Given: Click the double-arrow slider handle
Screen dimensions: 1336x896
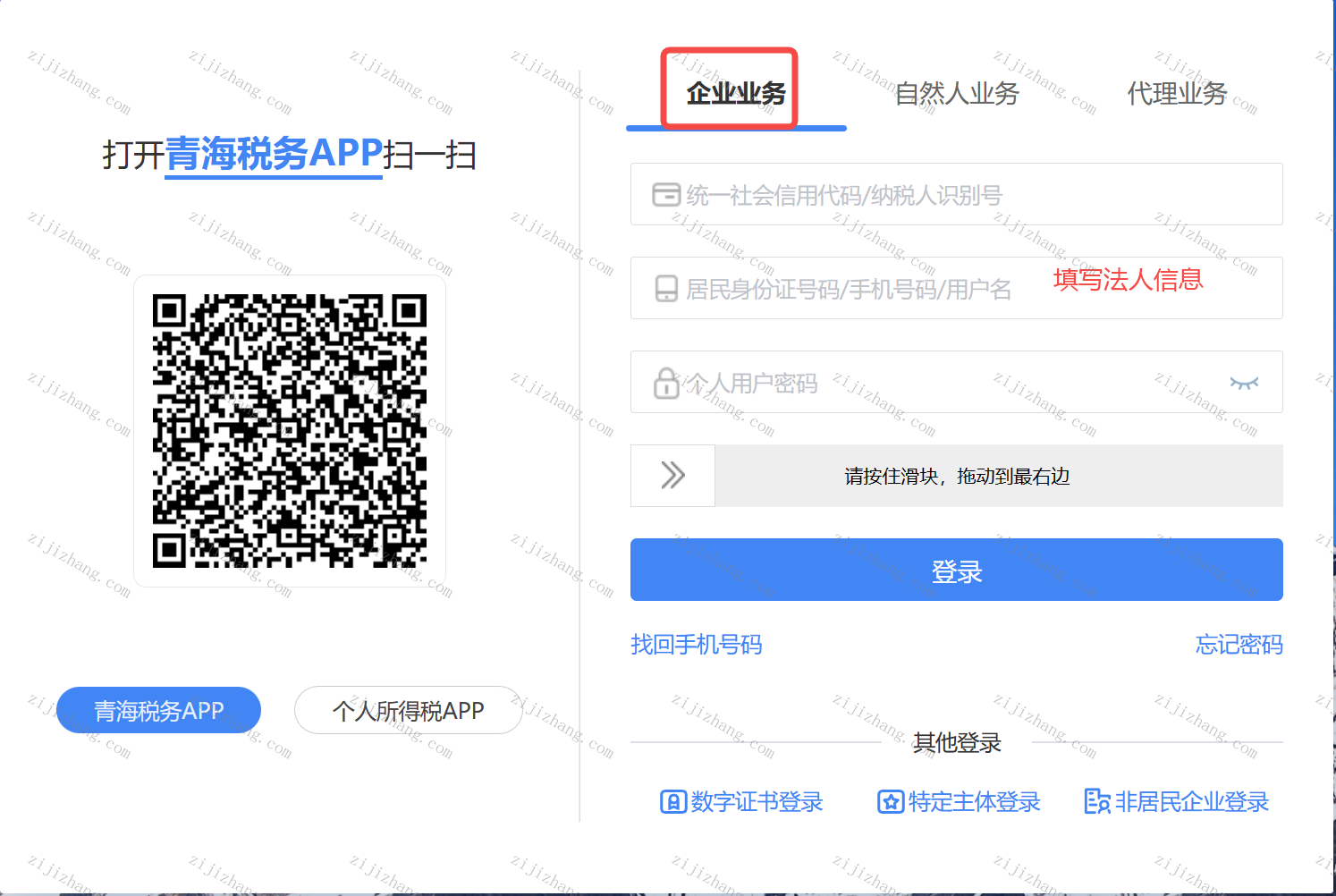Looking at the screenshot, I should [672, 476].
